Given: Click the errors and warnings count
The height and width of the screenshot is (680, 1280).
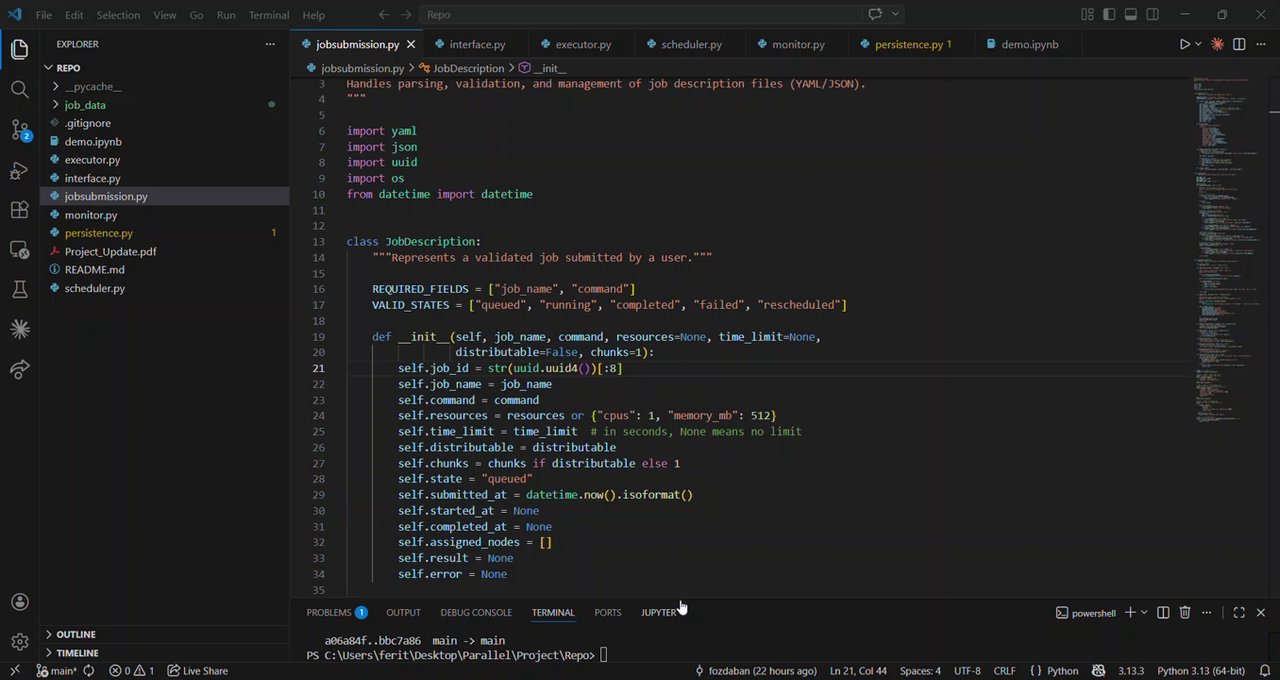Looking at the screenshot, I should (131, 671).
